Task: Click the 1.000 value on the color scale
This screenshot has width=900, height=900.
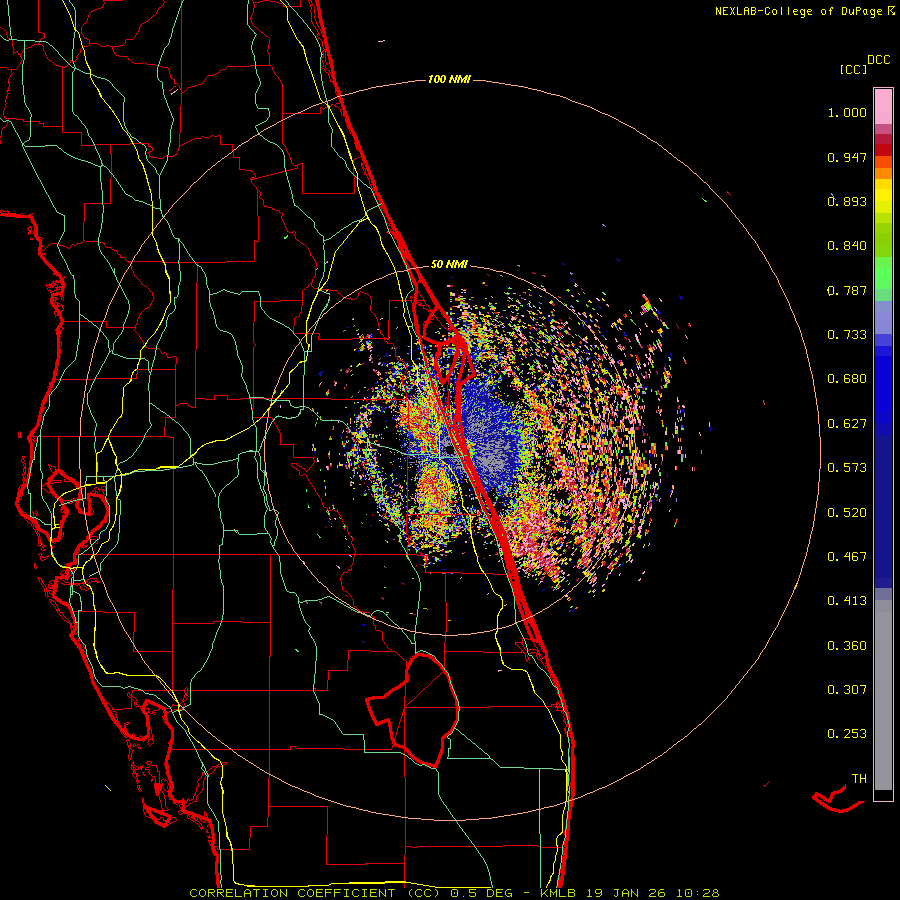Action: (x=847, y=112)
